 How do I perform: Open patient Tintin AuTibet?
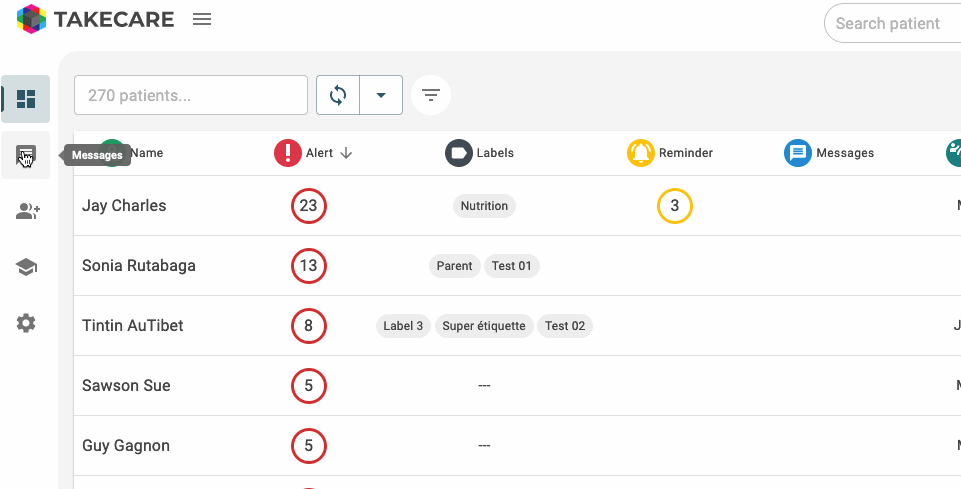pos(133,325)
